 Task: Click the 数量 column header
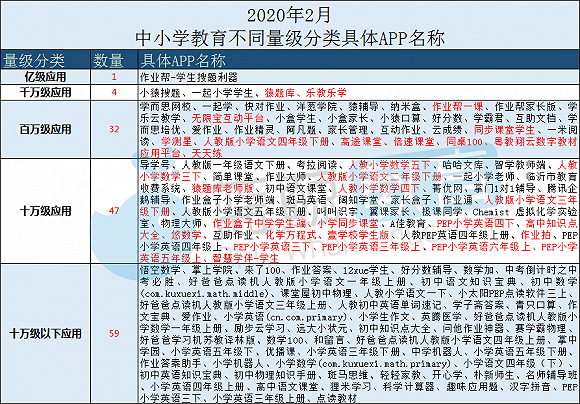pos(108,61)
